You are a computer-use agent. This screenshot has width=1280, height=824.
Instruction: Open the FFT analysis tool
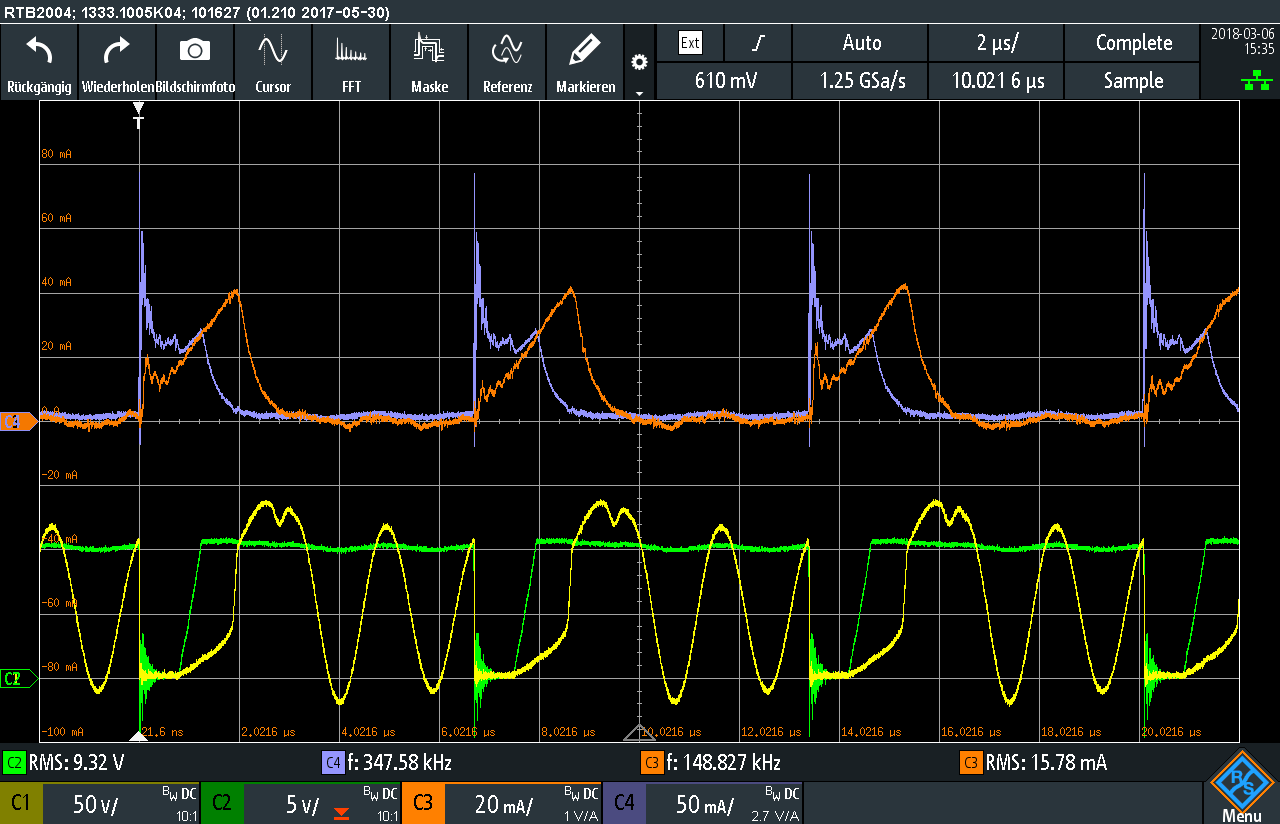(x=351, y=62)
